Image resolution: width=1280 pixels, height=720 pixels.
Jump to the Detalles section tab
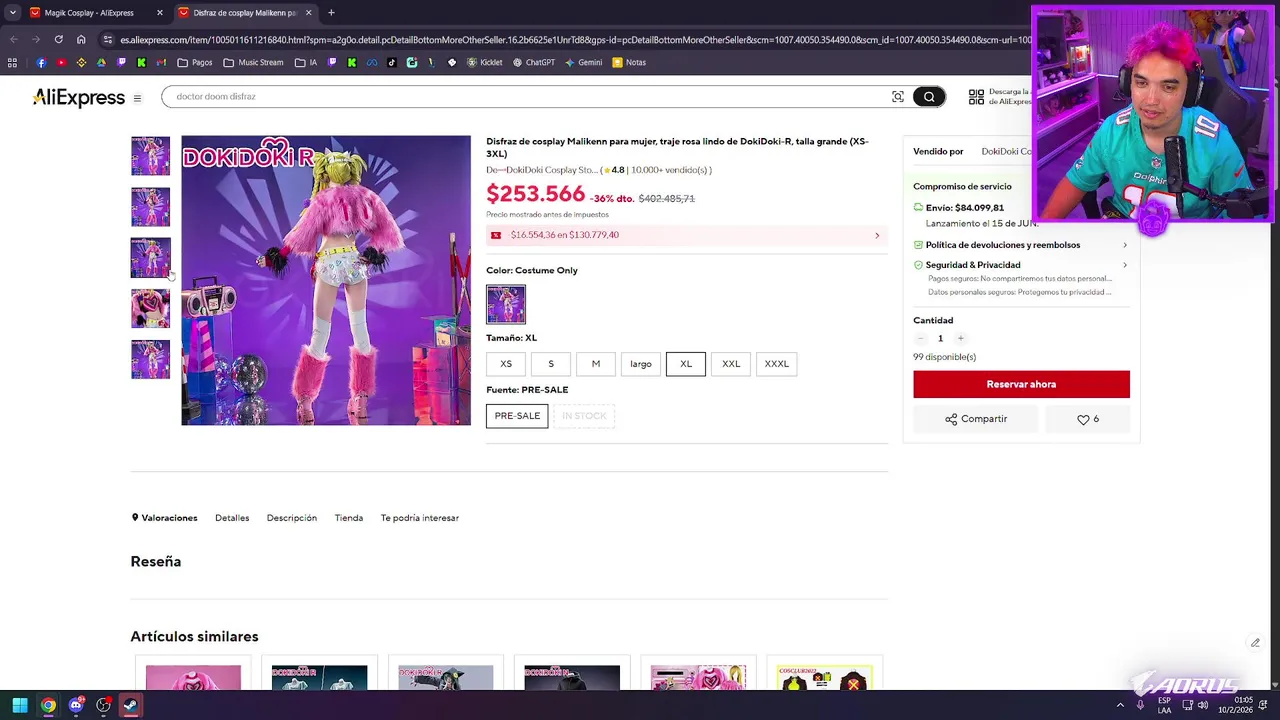pyautogui.click(x=232, y=518)
